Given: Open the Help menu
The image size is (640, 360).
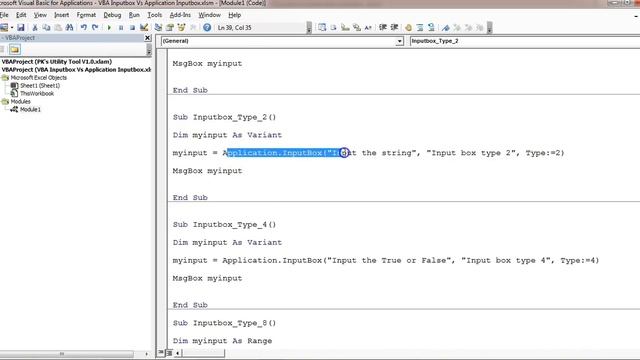Looking at the screenshot, I should tap(235, 15).
